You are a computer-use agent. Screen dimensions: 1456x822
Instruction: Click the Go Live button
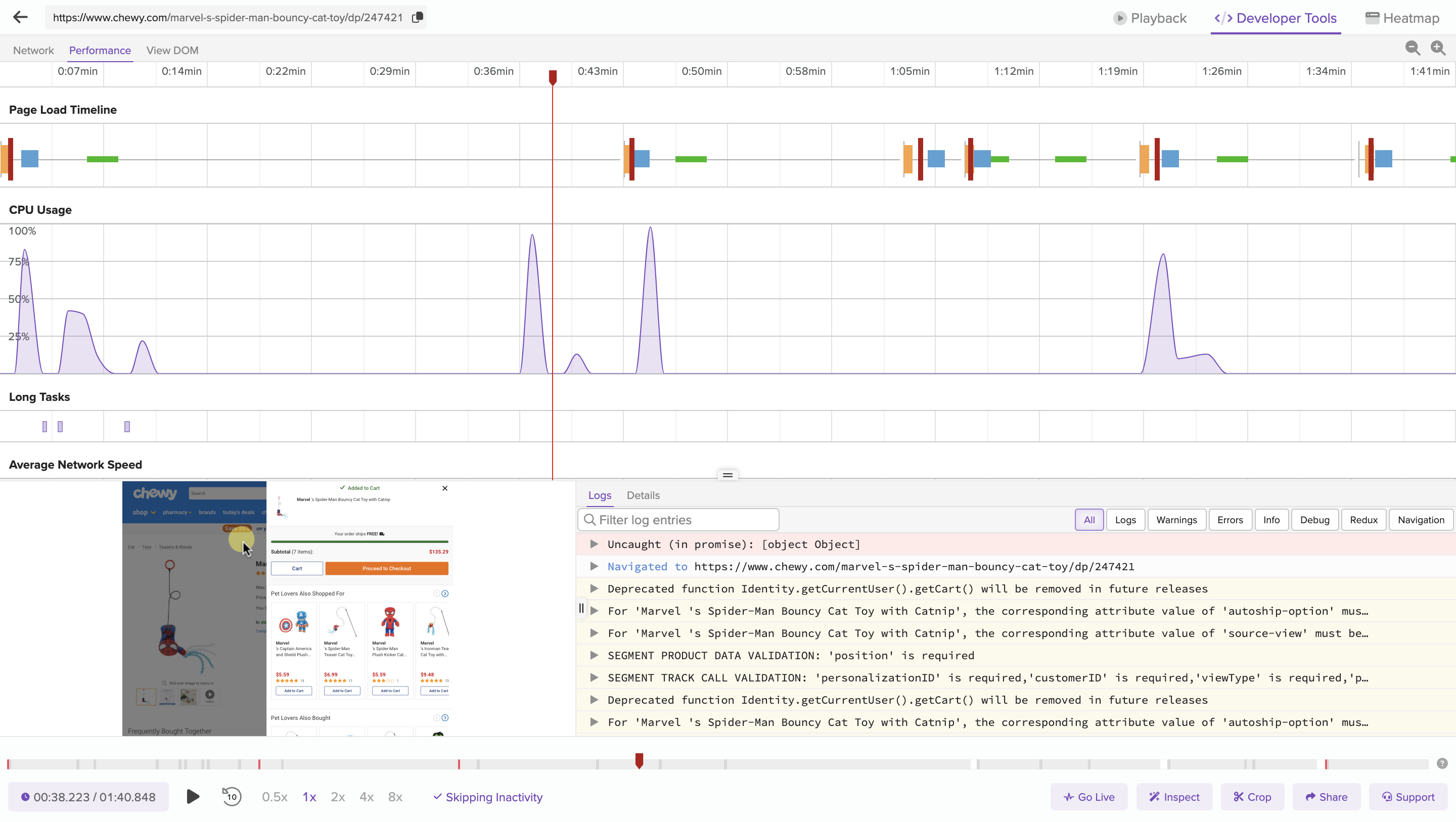click(x=1088, y=797)
